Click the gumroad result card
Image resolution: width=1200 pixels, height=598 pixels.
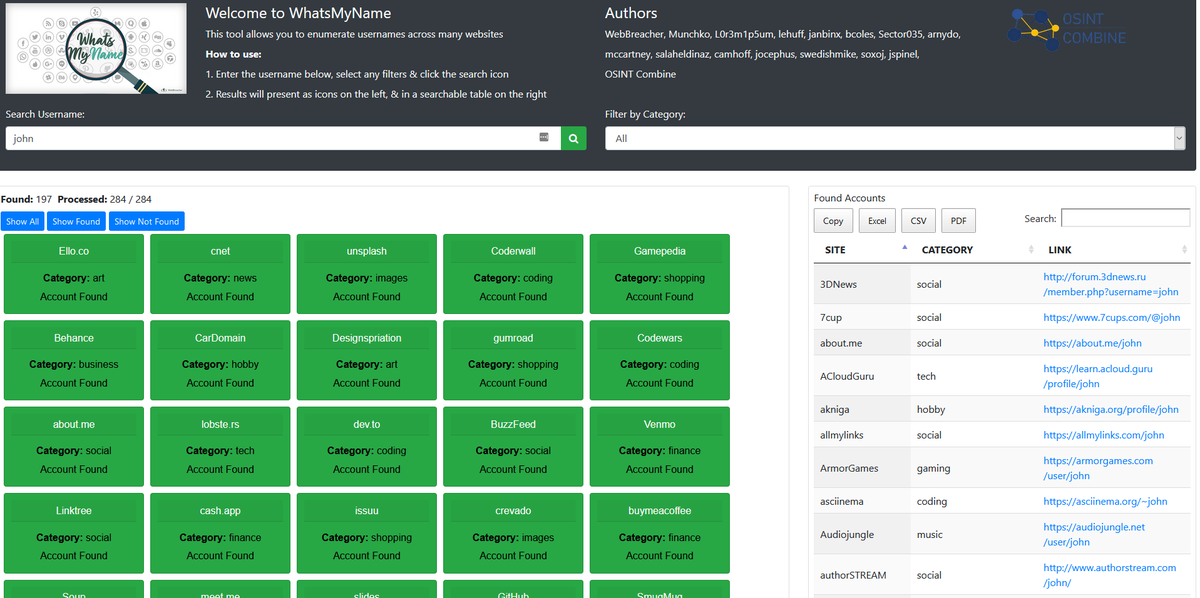(x=513, y=360)
